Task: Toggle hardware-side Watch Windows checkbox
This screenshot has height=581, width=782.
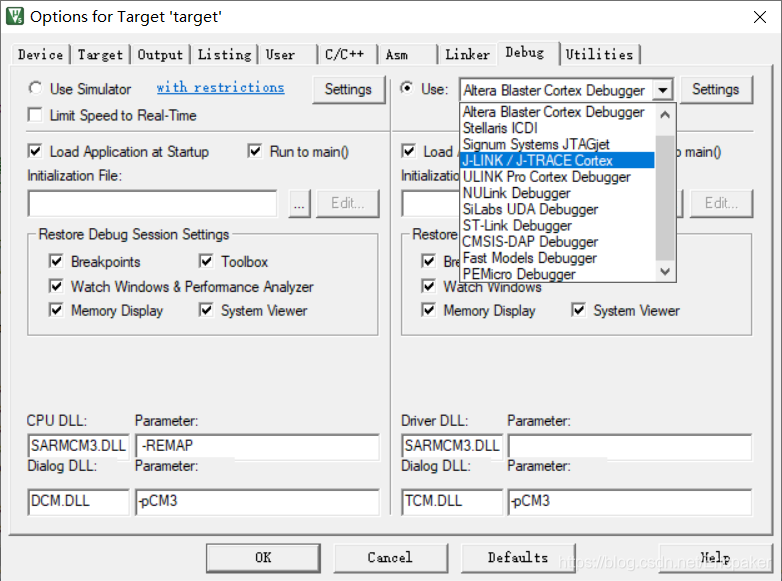Action: [428, 286]
